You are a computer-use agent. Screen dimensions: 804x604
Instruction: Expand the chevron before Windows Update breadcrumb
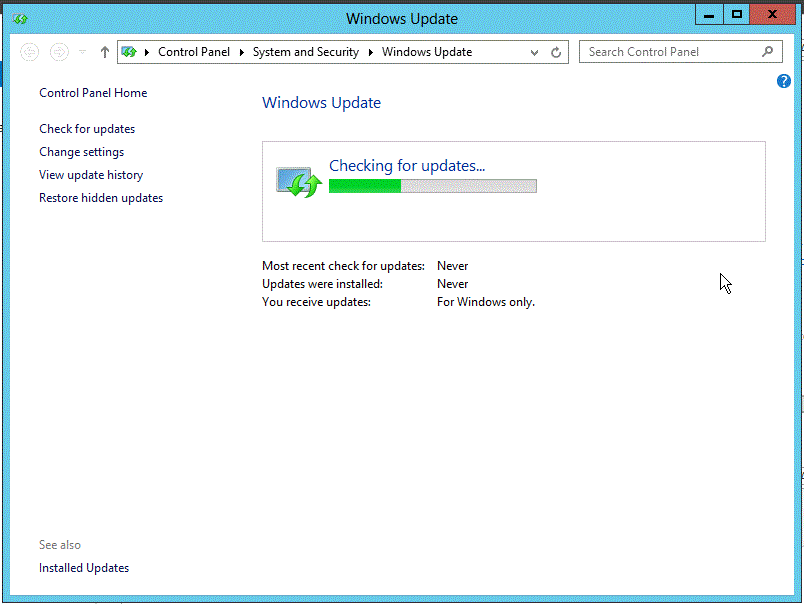(371, 52)
